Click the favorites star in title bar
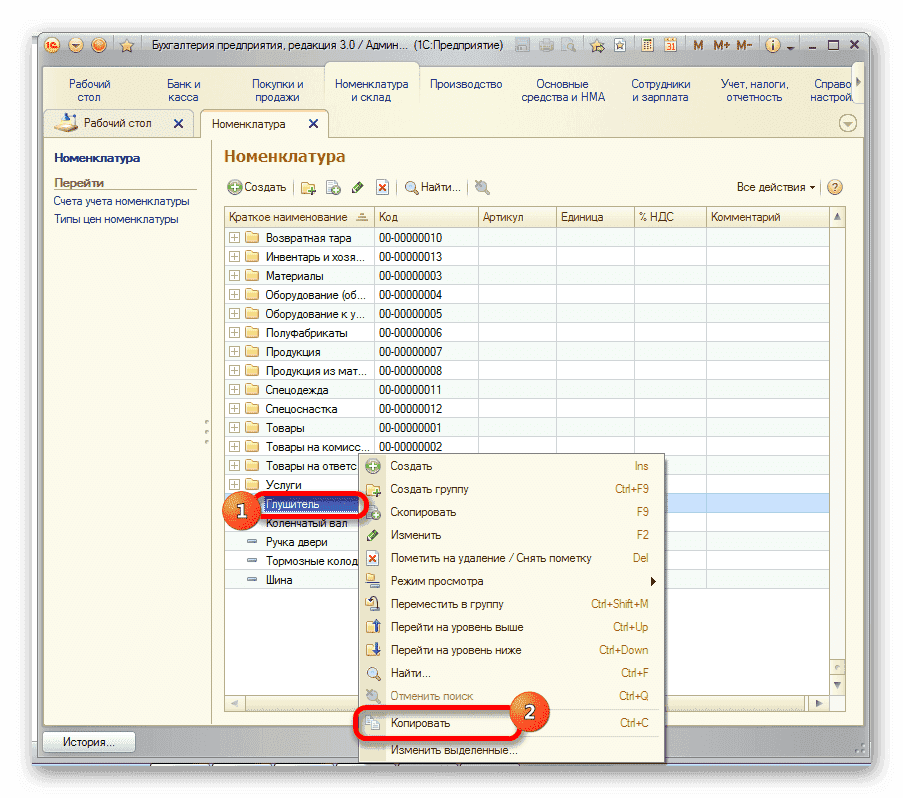The height and width of the screenshot is (798, 903). (127, 45)
